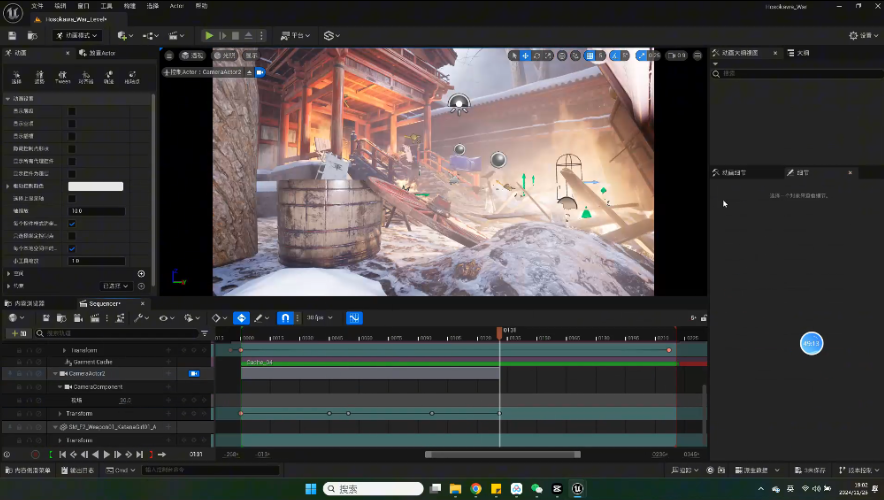Collapse the CameraActor2 track

click(55, 374)
